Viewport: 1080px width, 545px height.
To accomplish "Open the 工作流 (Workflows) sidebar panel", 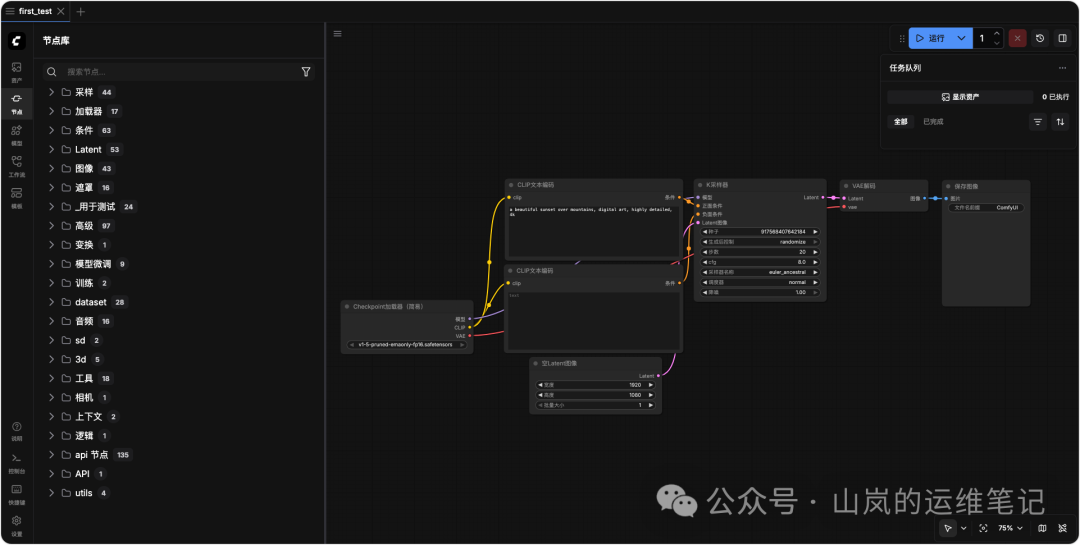I will [16, 165].
